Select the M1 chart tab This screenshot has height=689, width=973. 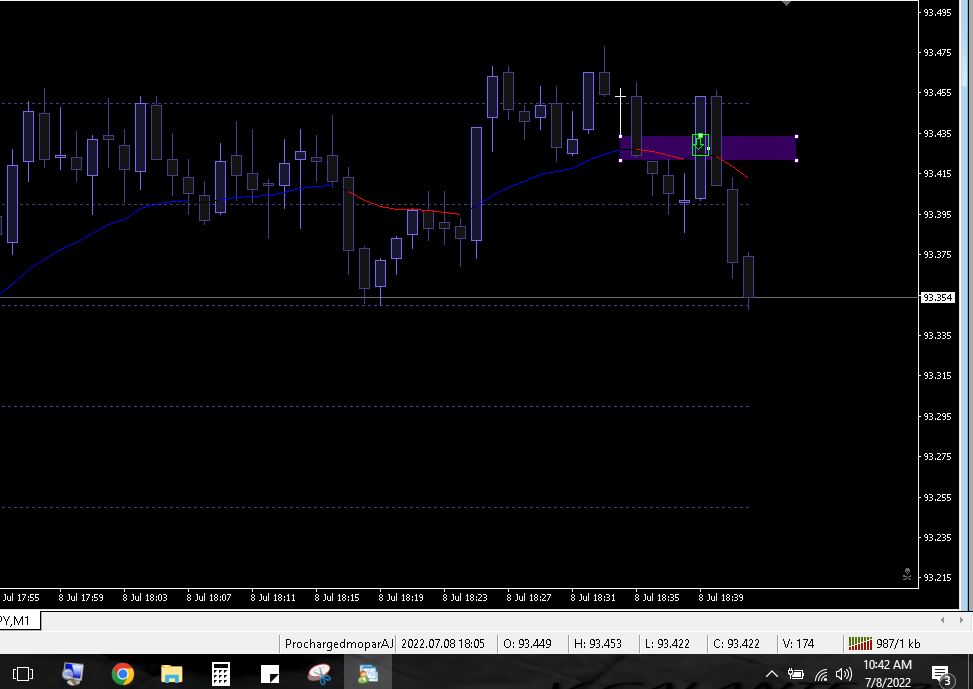point(18,621)
